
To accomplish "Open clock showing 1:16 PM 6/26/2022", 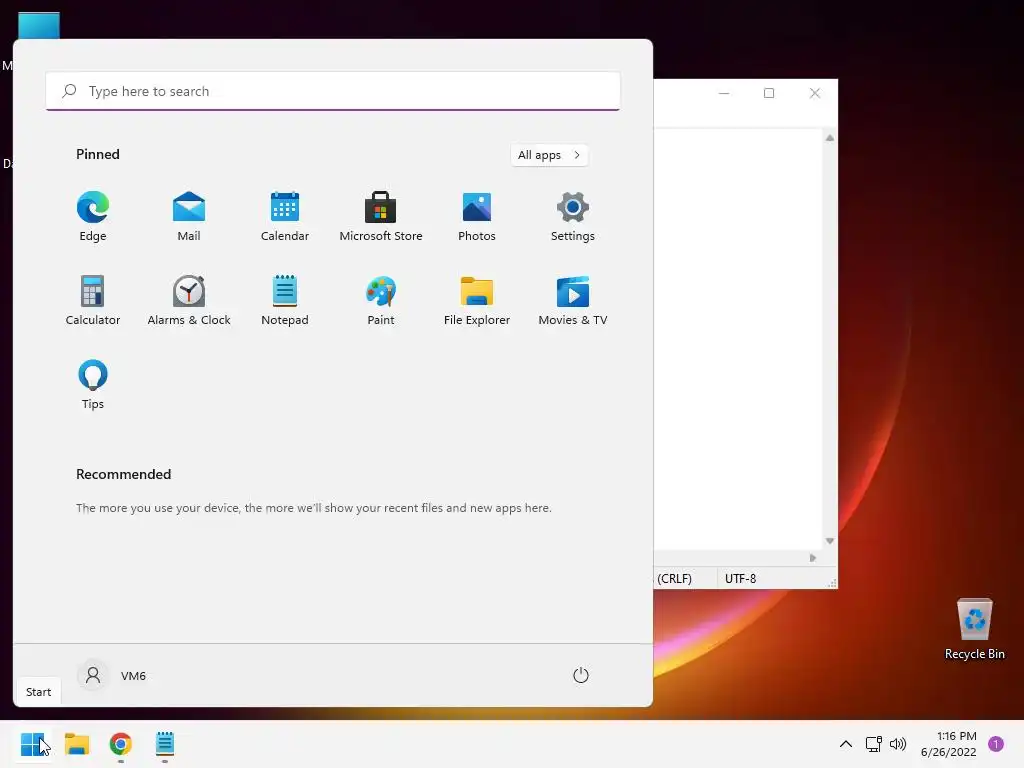I will [x=949, y=744].
